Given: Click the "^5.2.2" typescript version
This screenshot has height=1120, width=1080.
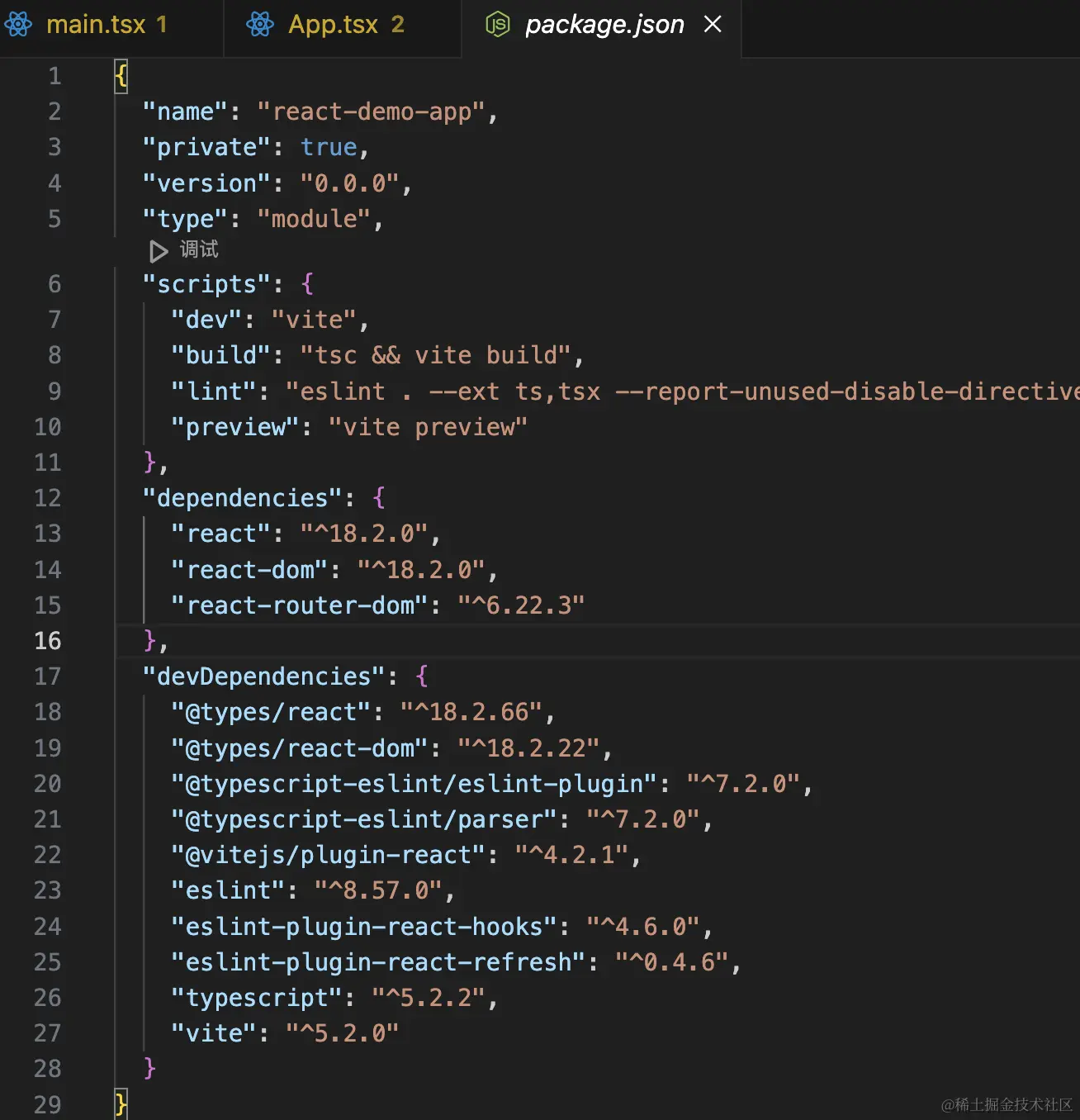Looking at the screenshot, I should (428, 998).
